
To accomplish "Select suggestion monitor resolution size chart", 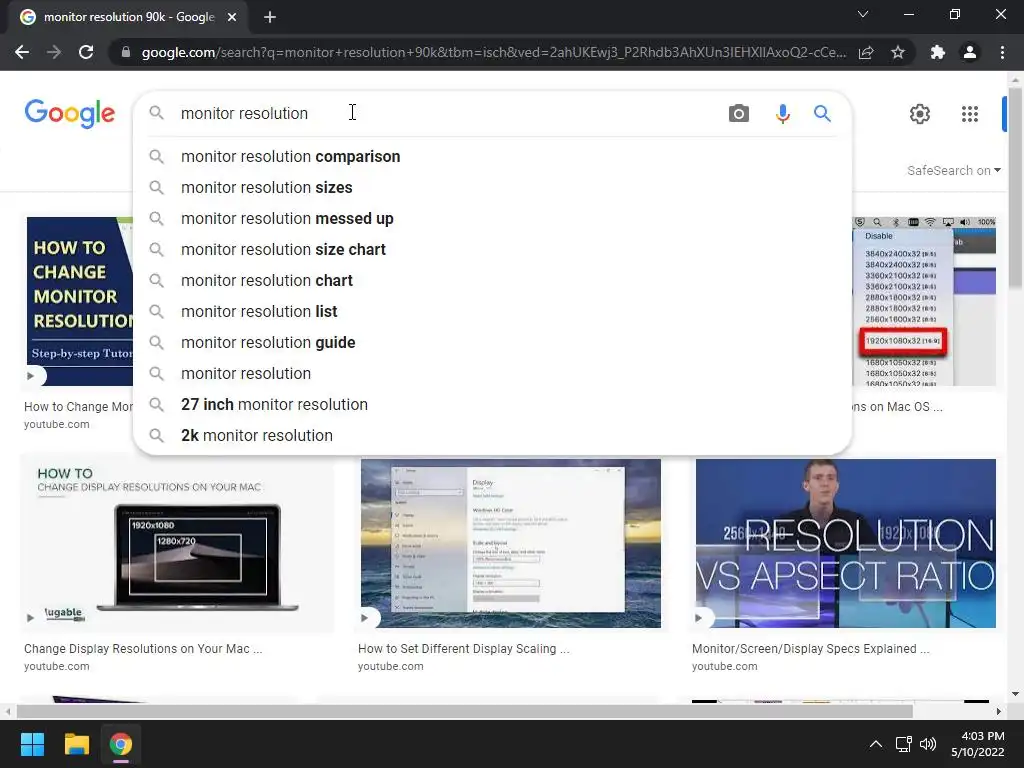I will pos(492,249).
